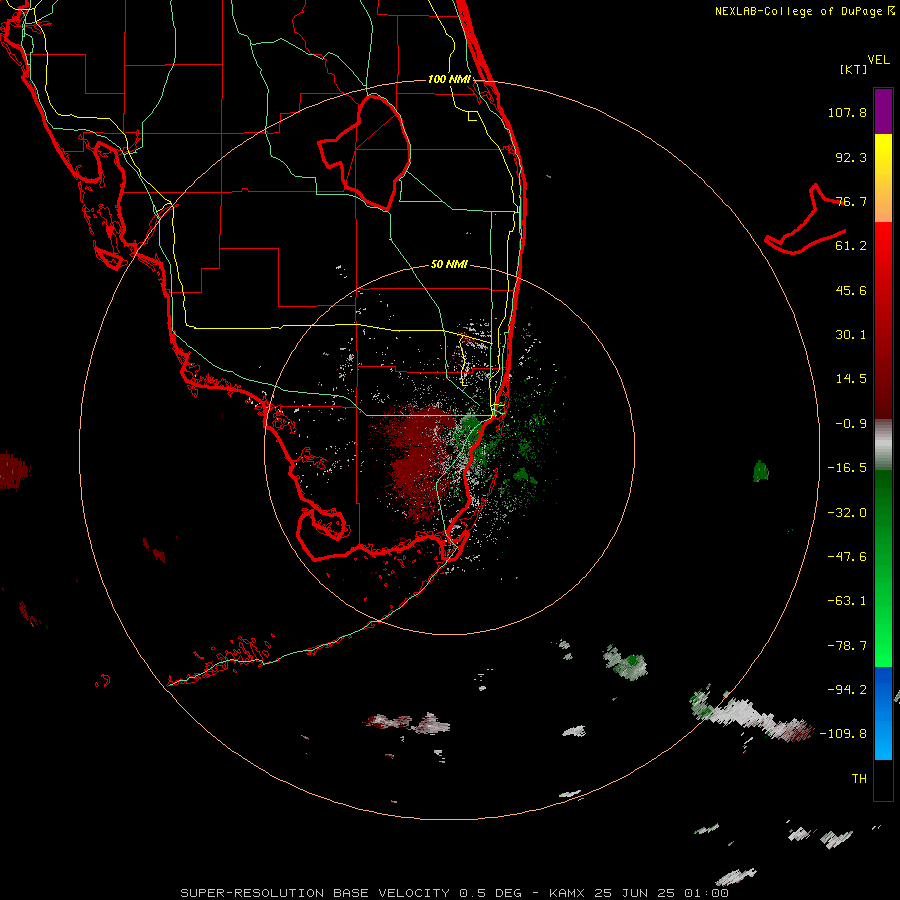Viewport: 900px width, 900px height.
Task: Select the -94.2 scale value
Action: (847, 689)
